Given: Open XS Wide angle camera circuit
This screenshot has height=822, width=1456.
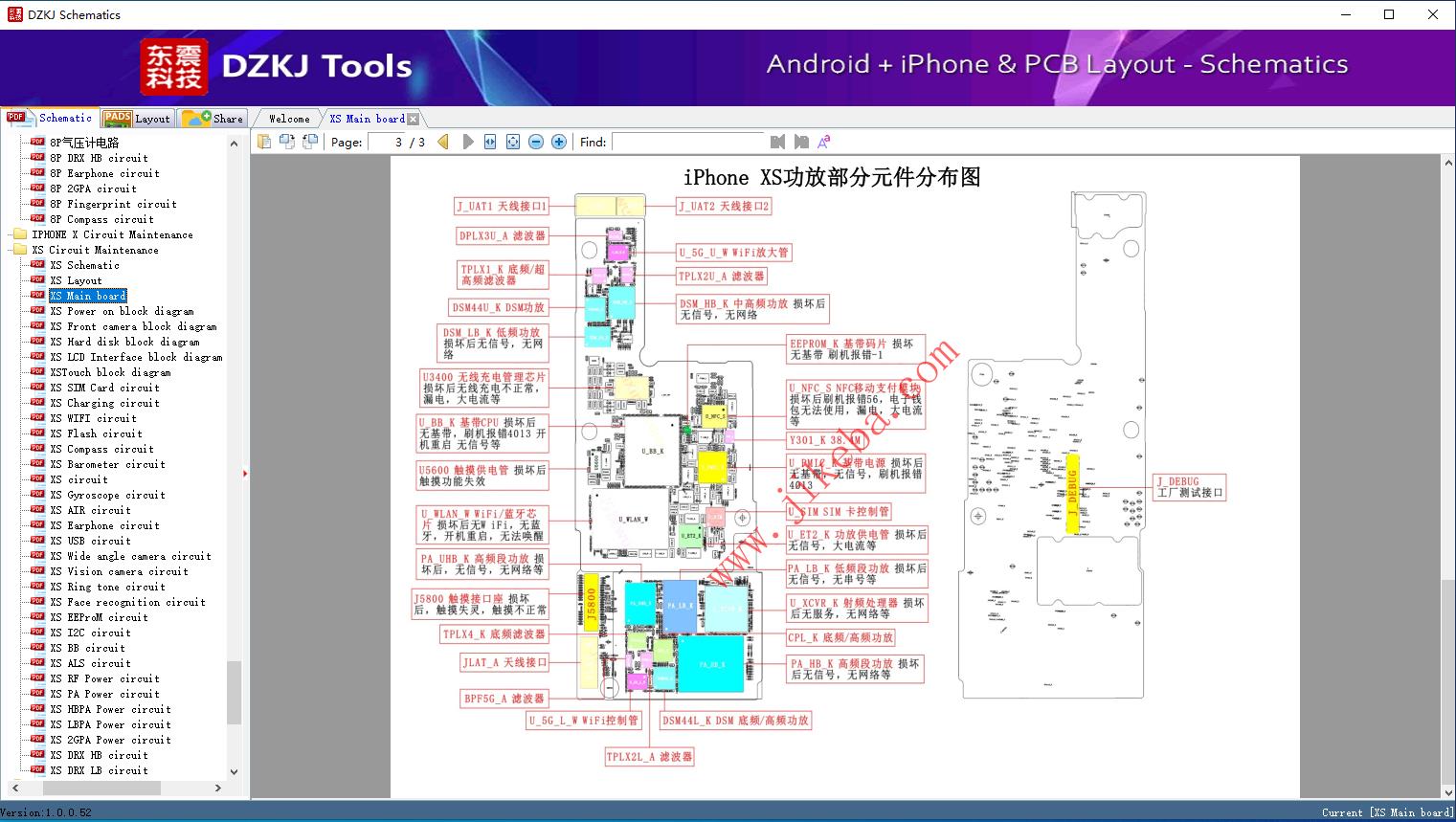Looking at the screenshot, I should [130, 556].
